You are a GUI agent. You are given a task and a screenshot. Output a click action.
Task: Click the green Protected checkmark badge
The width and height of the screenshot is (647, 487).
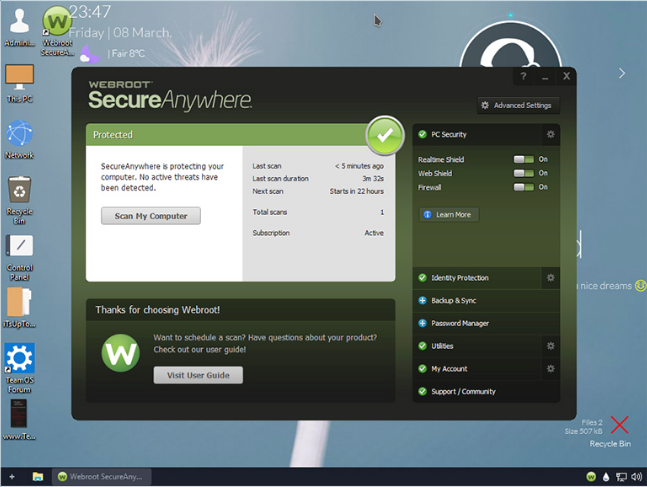[385, 135]
